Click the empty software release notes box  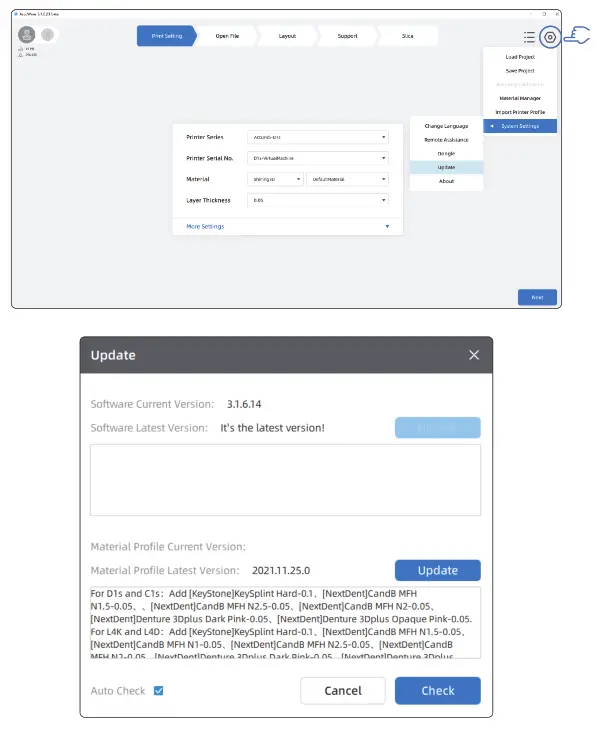point(285,480)
